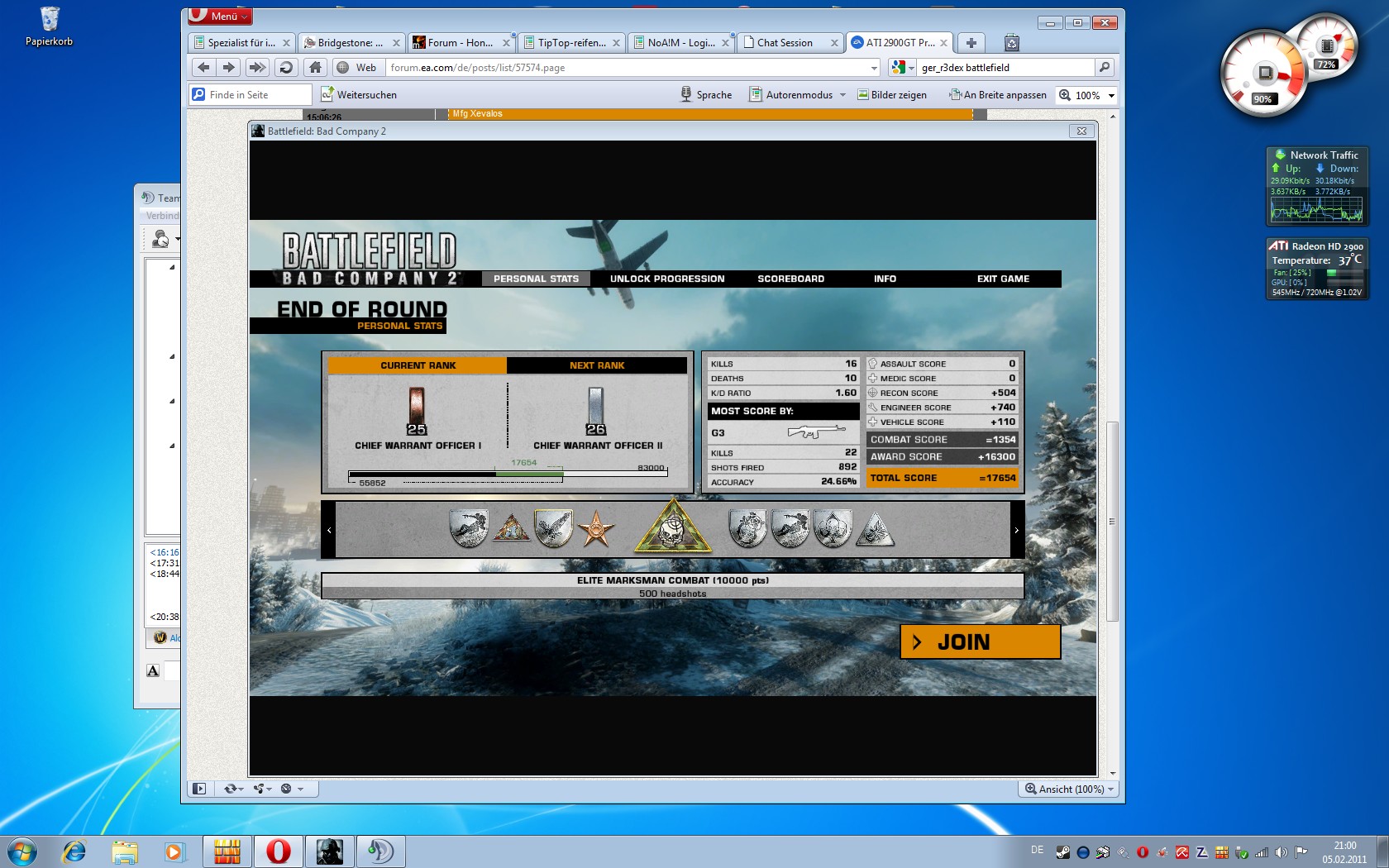
Task: Expand the Autorenmodus dropdown arrow
Action: pos(842,95)
